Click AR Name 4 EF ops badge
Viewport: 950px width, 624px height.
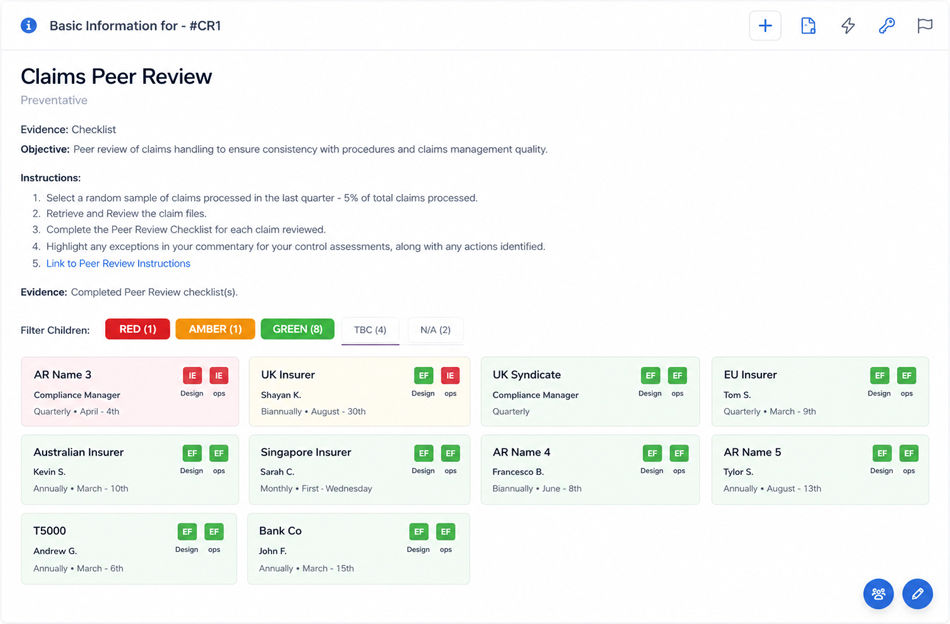click(679, 453)
